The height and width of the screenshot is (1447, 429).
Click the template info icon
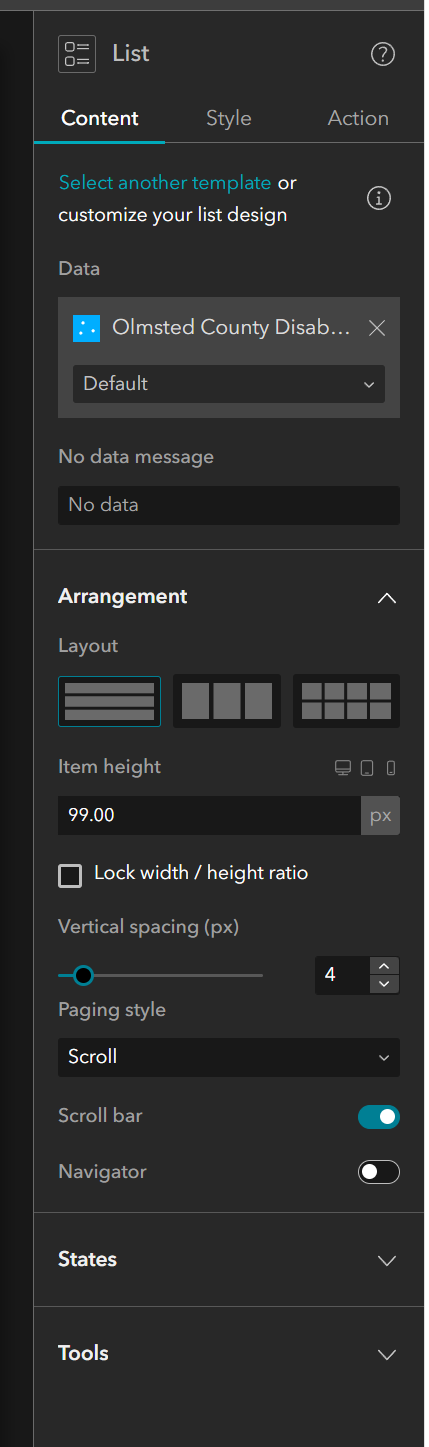(379, 198)
